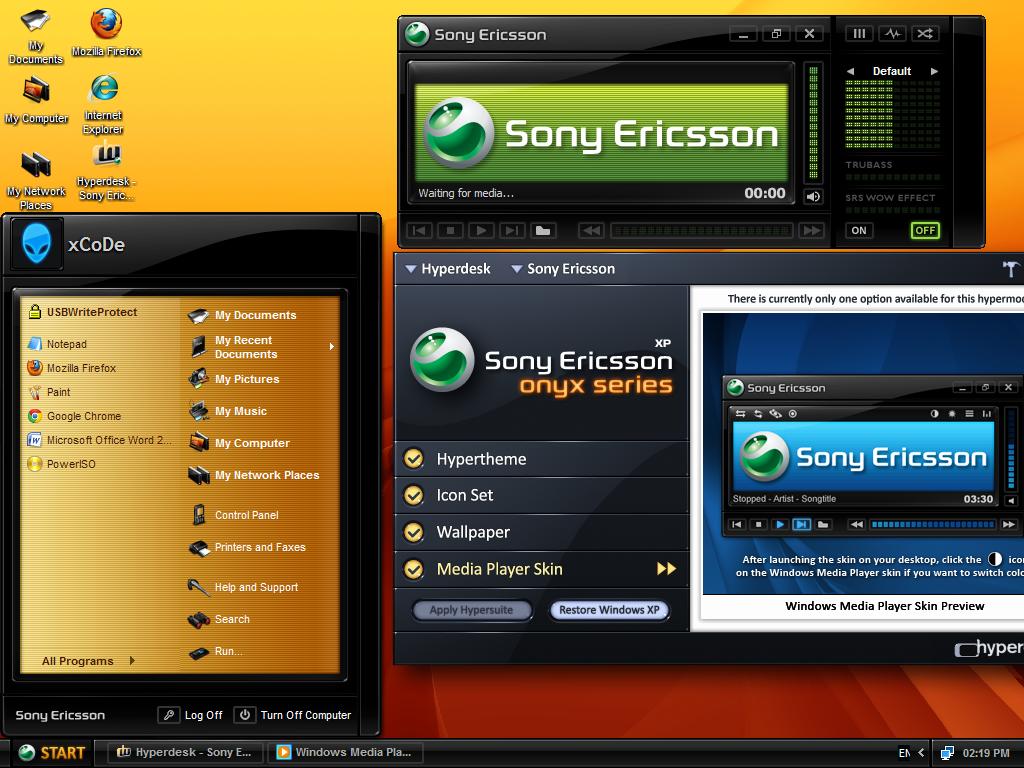Open My Computer desktop icon
The height and width of the screenshot is (768, 1024).
coord(36,100)
